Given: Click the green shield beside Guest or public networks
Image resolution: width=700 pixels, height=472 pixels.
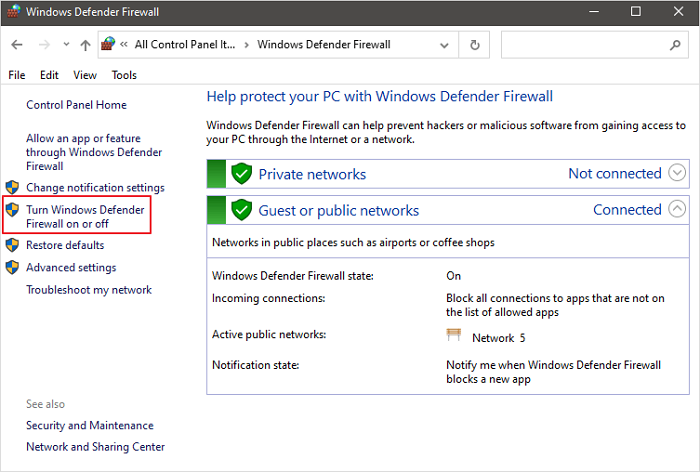Looking at the screenshot, I should point(241,210).
